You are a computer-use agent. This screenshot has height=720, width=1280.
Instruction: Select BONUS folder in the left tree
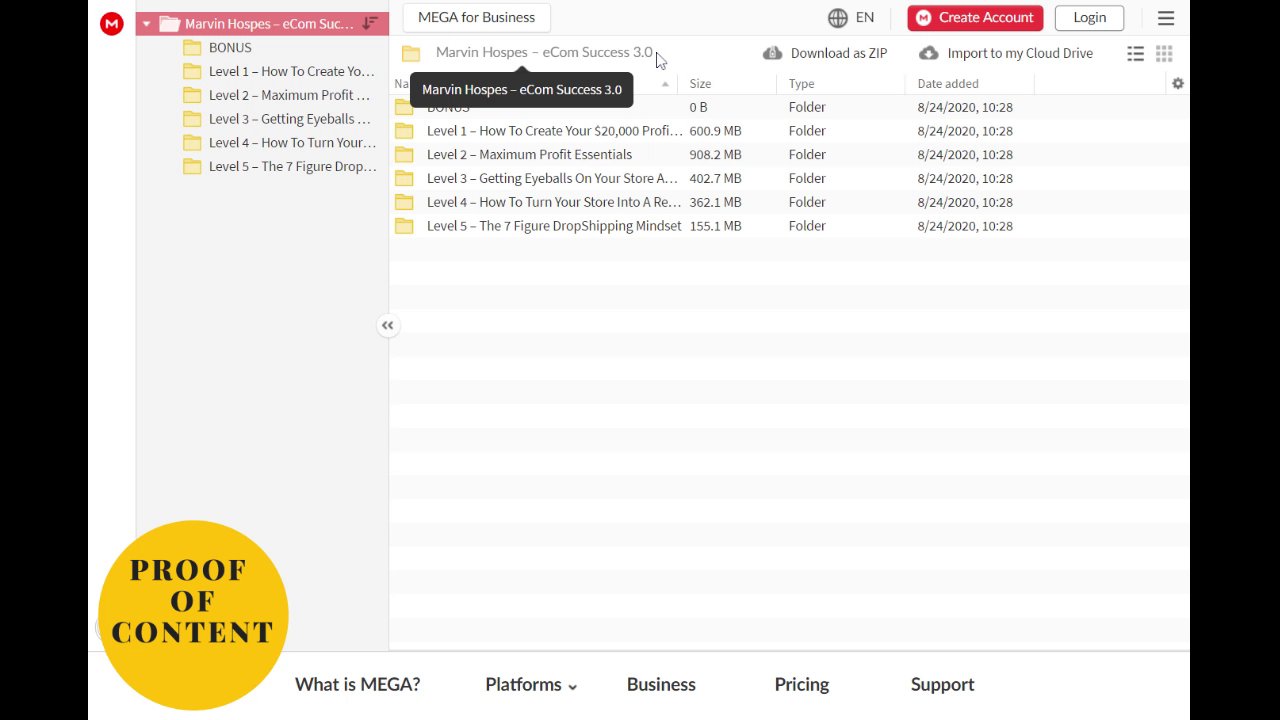coord(230,47)
